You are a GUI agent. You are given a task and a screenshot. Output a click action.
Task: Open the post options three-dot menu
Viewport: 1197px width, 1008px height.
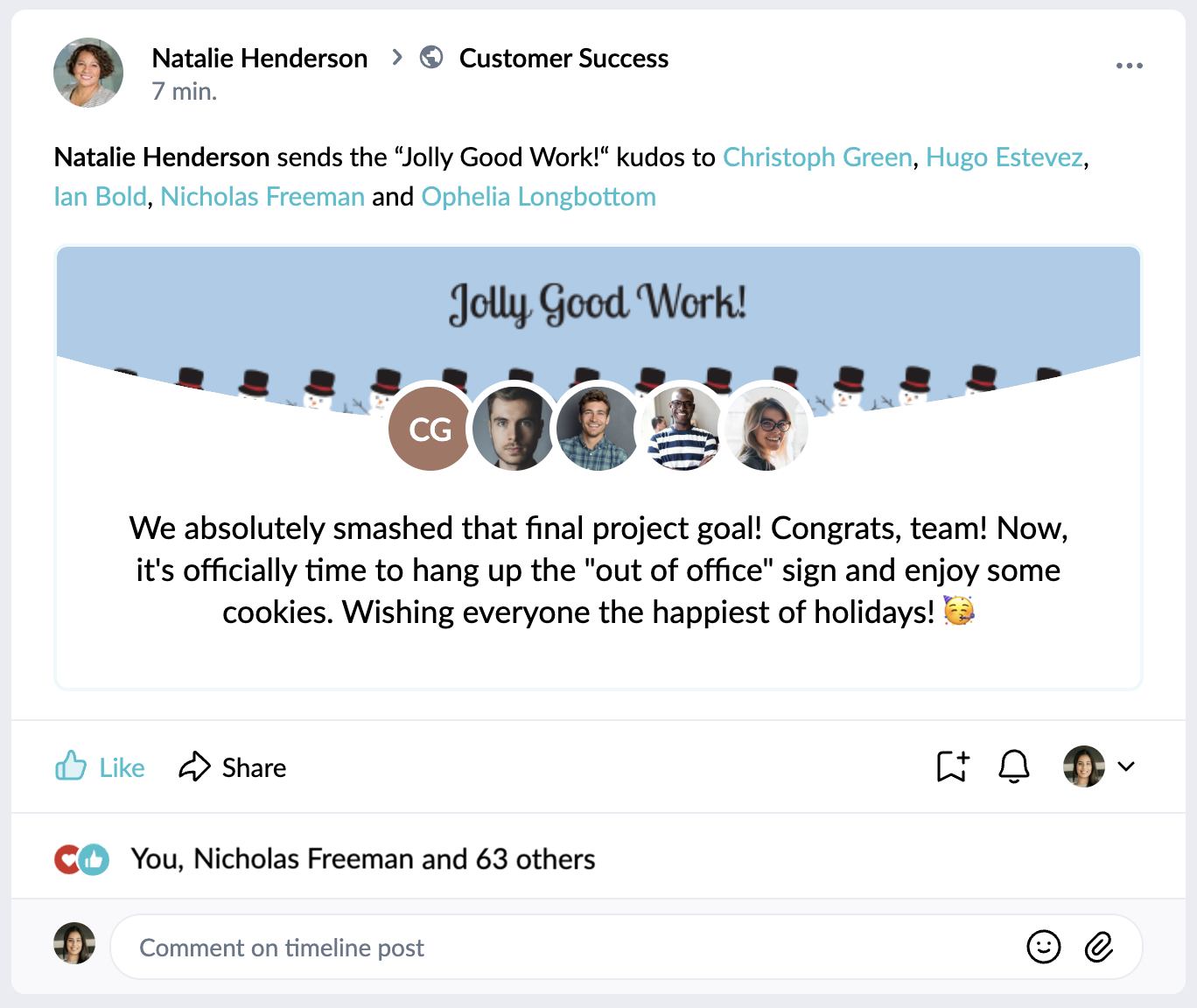coord(1129,64)
